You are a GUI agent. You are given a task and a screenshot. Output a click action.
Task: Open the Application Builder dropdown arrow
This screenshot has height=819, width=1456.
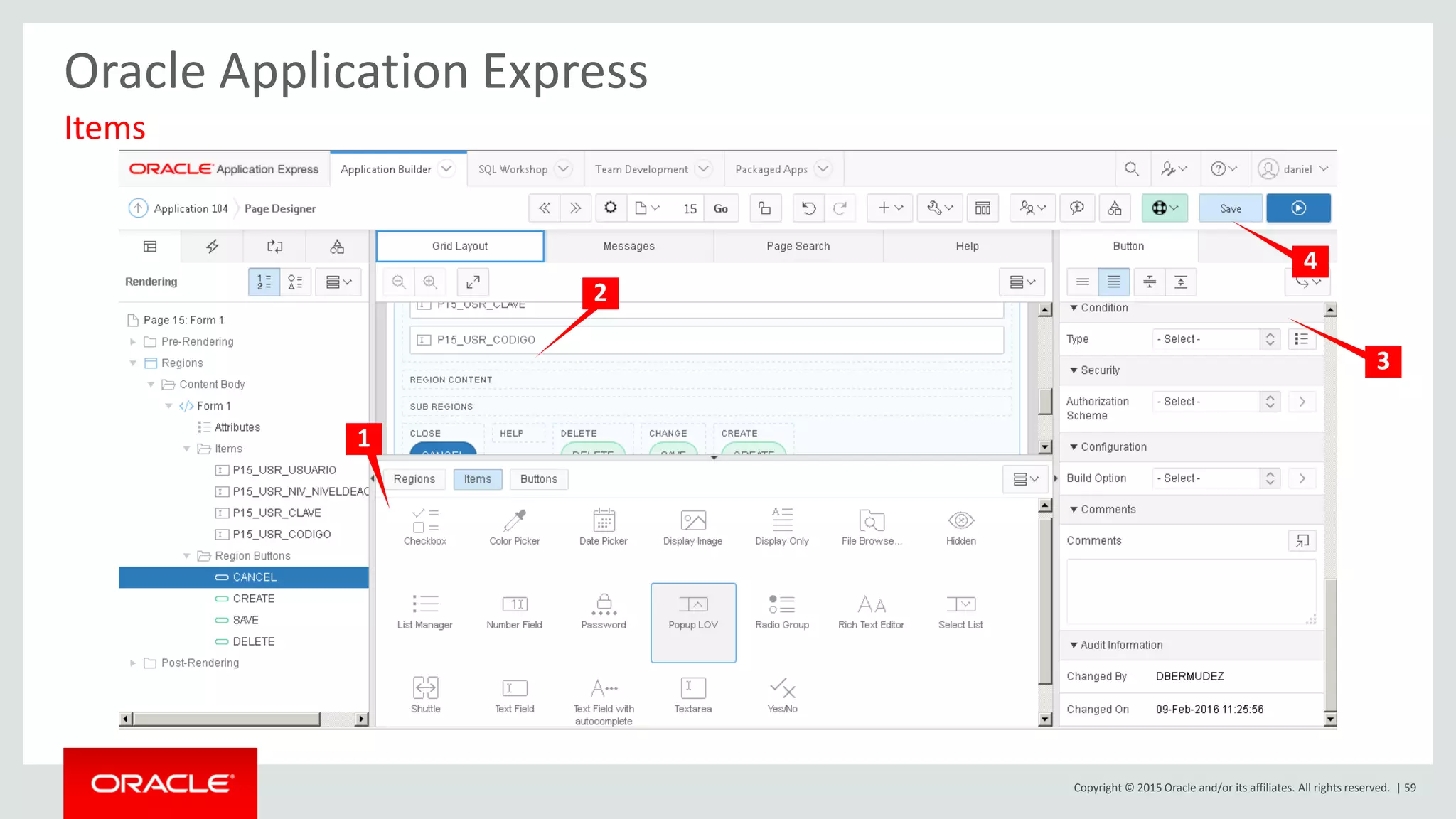pos(446,169)
